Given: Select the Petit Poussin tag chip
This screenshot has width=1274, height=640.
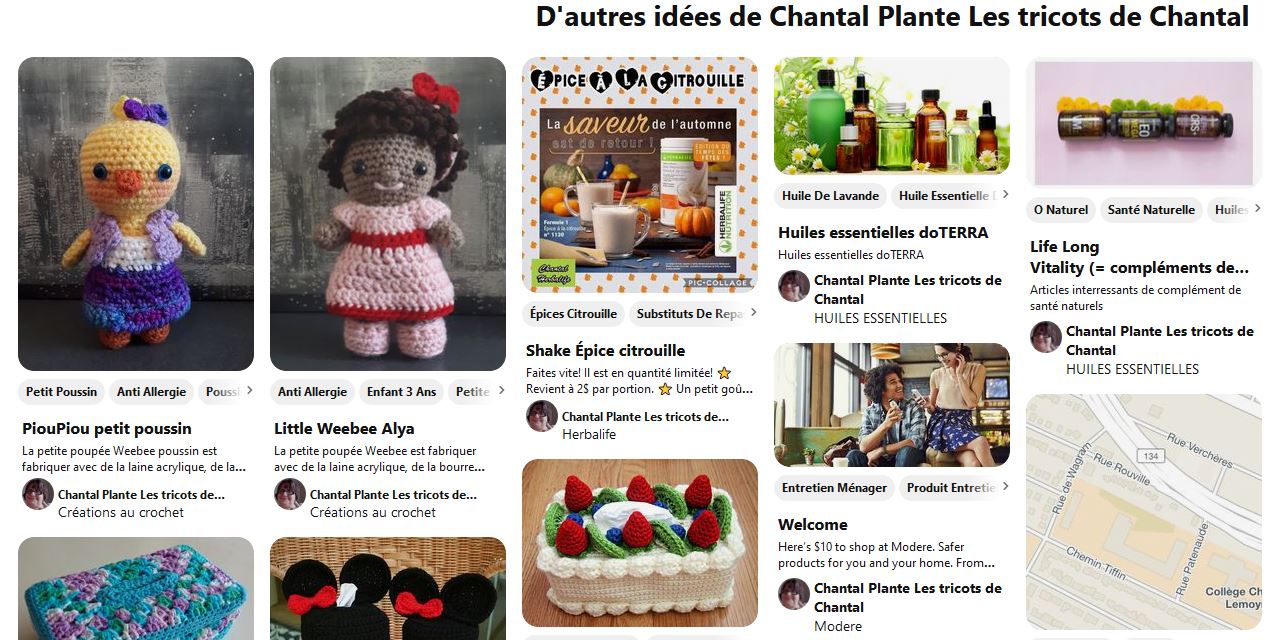Looking at the screenshot, I should [x=61, y=392].
